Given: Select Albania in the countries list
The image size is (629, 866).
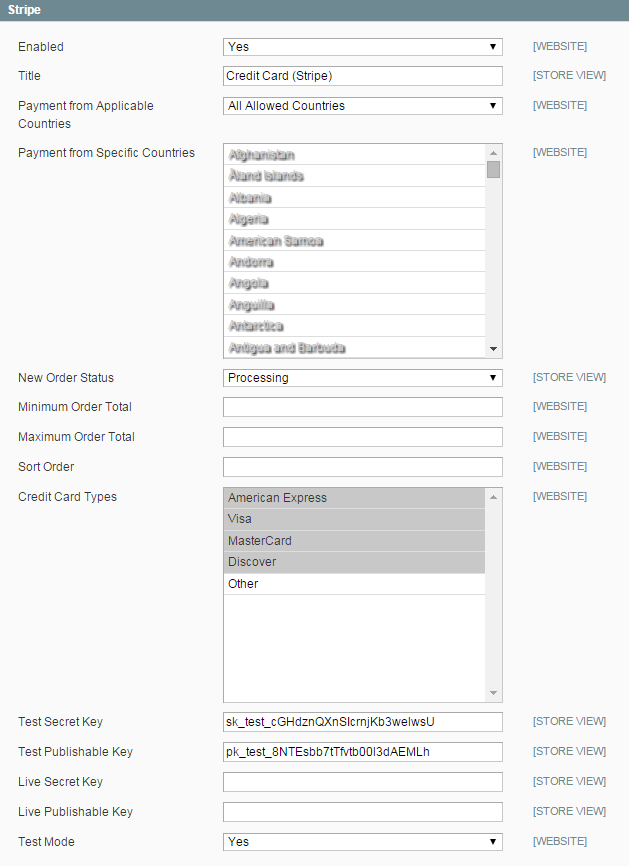Looking at the screenshot, I should (355, 197).
